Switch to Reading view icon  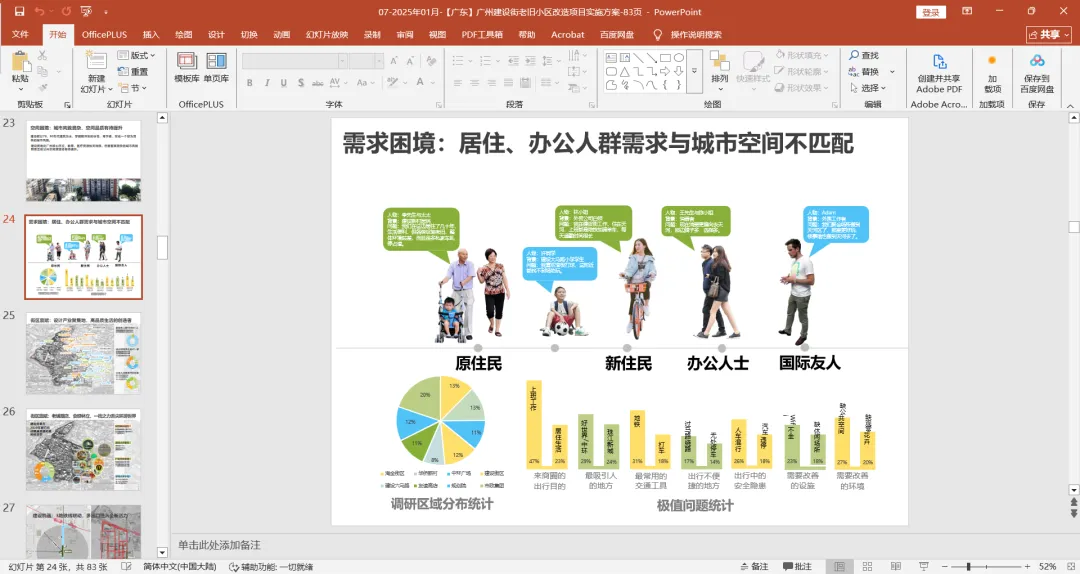[895, 566]
